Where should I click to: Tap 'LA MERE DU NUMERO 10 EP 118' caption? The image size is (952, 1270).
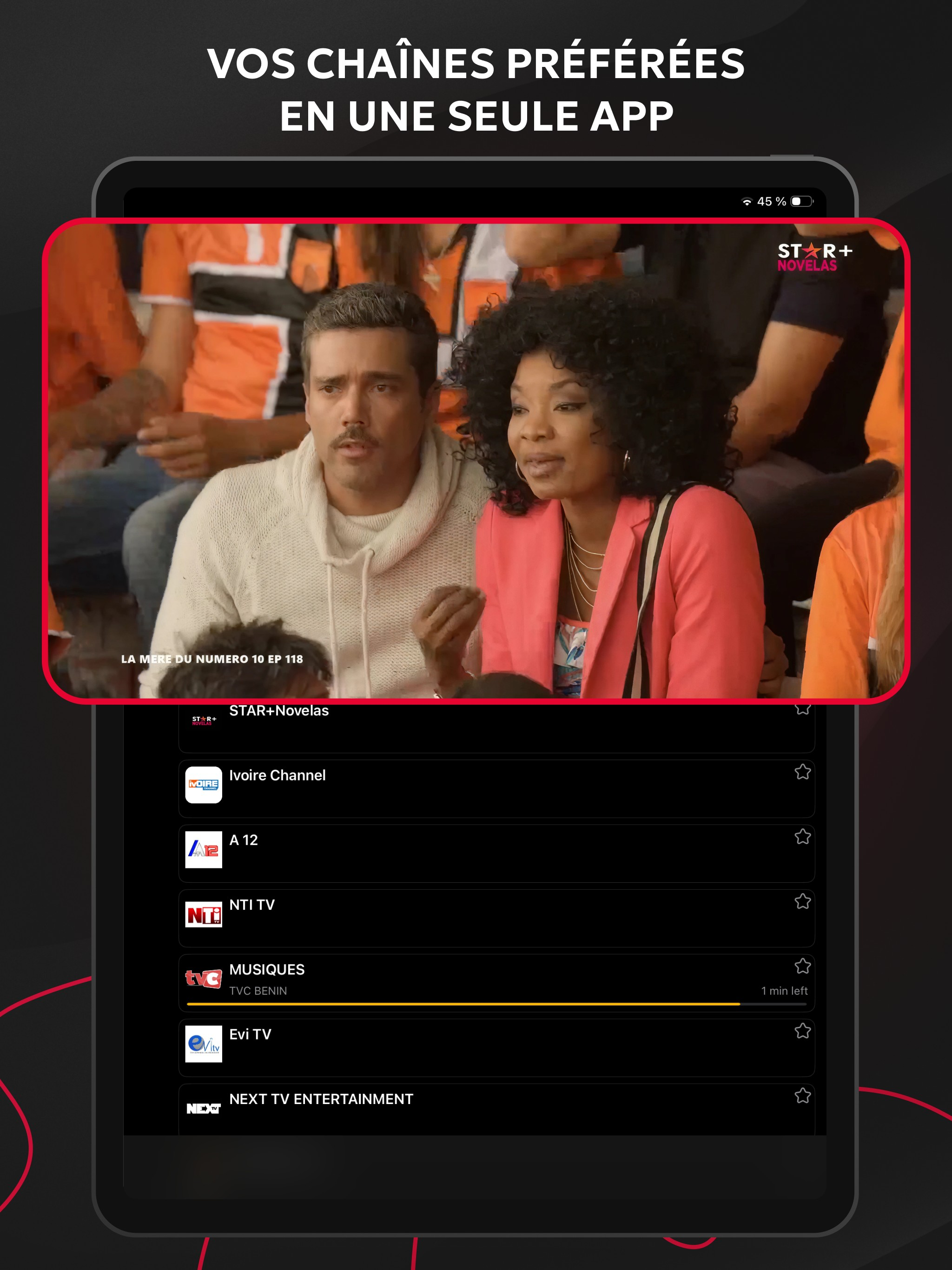coord(212,659)
